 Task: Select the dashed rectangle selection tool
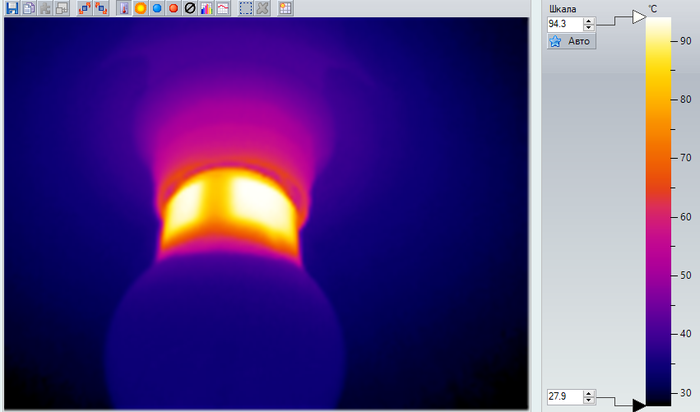[245, 8]
